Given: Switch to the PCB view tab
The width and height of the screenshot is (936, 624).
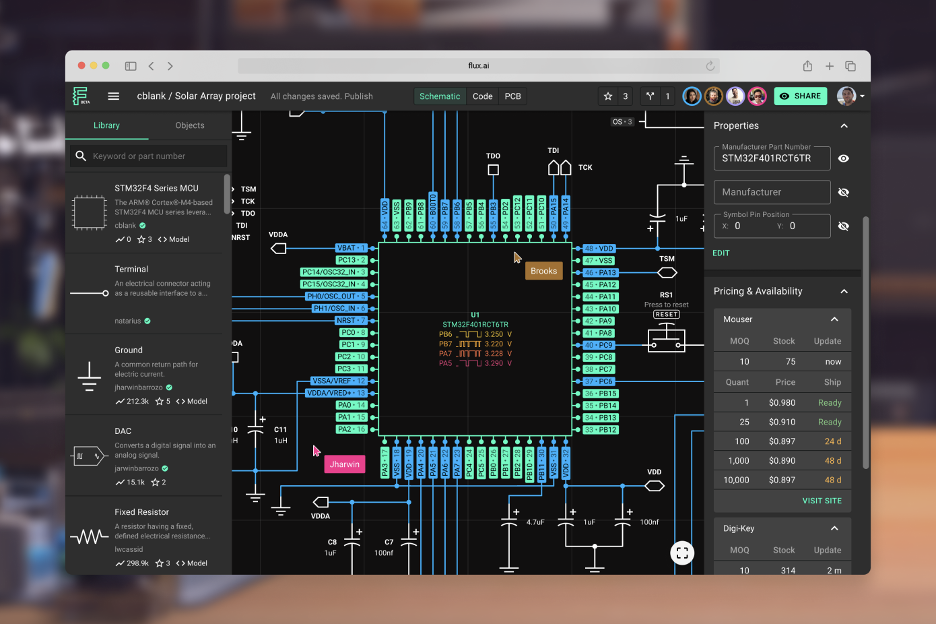Looking at the screenshot, I should [x=512, y=96].
